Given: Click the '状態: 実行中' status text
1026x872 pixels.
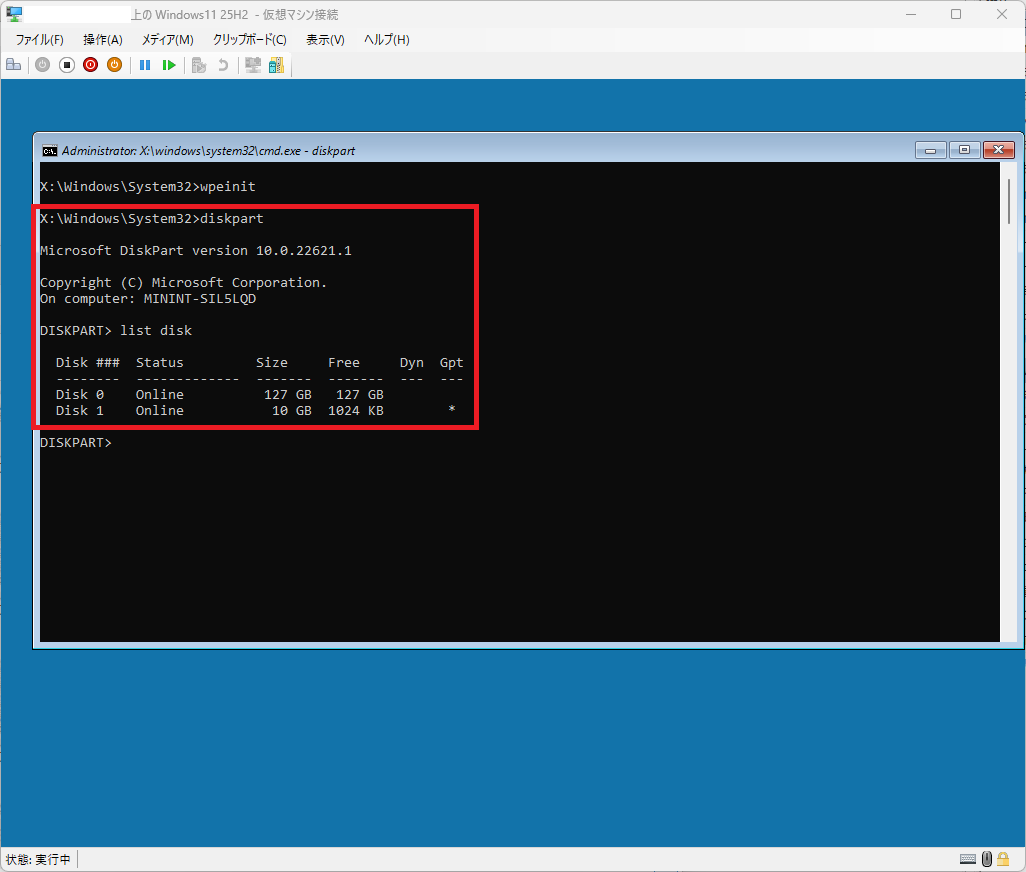Looking at the screenshot, I should 38,860.
